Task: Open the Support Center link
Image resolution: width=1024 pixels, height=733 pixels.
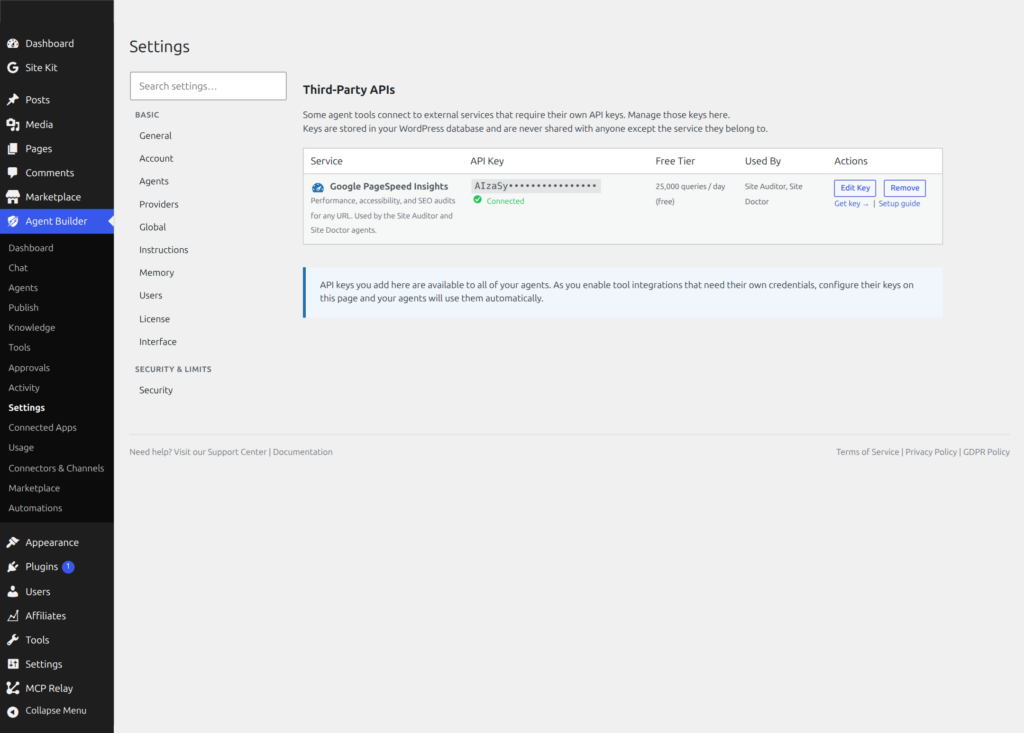Action: 236,452
